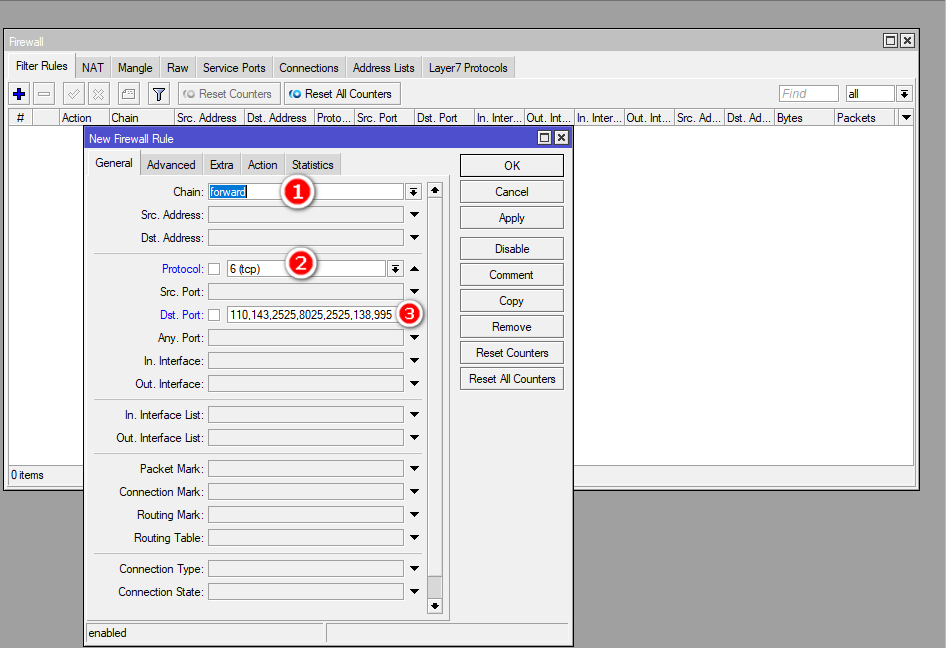This screenshot has width=946, height=648.
Task: Switch to the NAT tab
Action: point(93,68)
